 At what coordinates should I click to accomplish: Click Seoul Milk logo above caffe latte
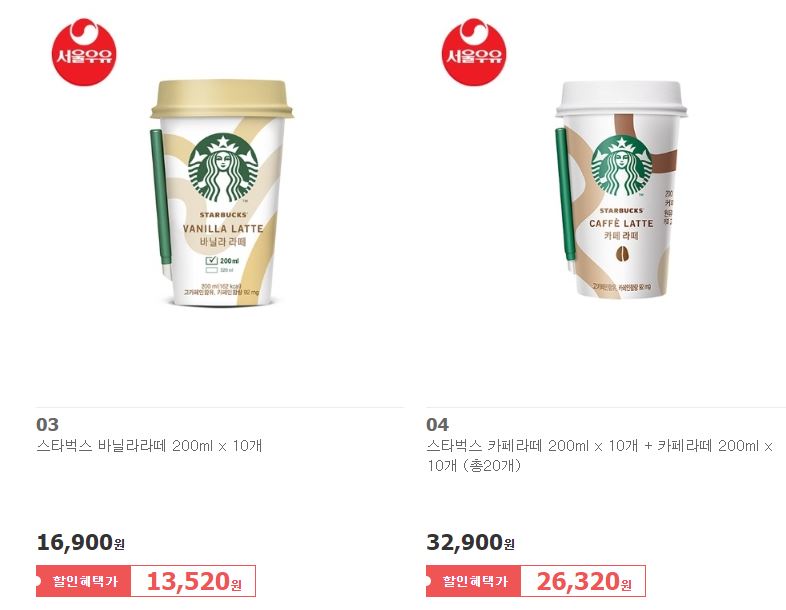pos(474,52)
